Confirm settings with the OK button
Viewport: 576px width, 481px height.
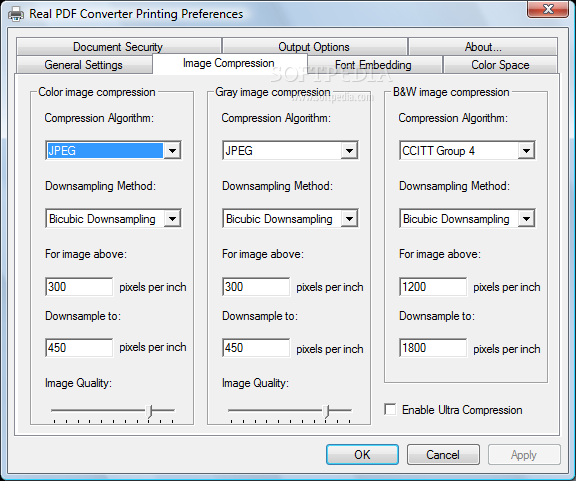362,455
